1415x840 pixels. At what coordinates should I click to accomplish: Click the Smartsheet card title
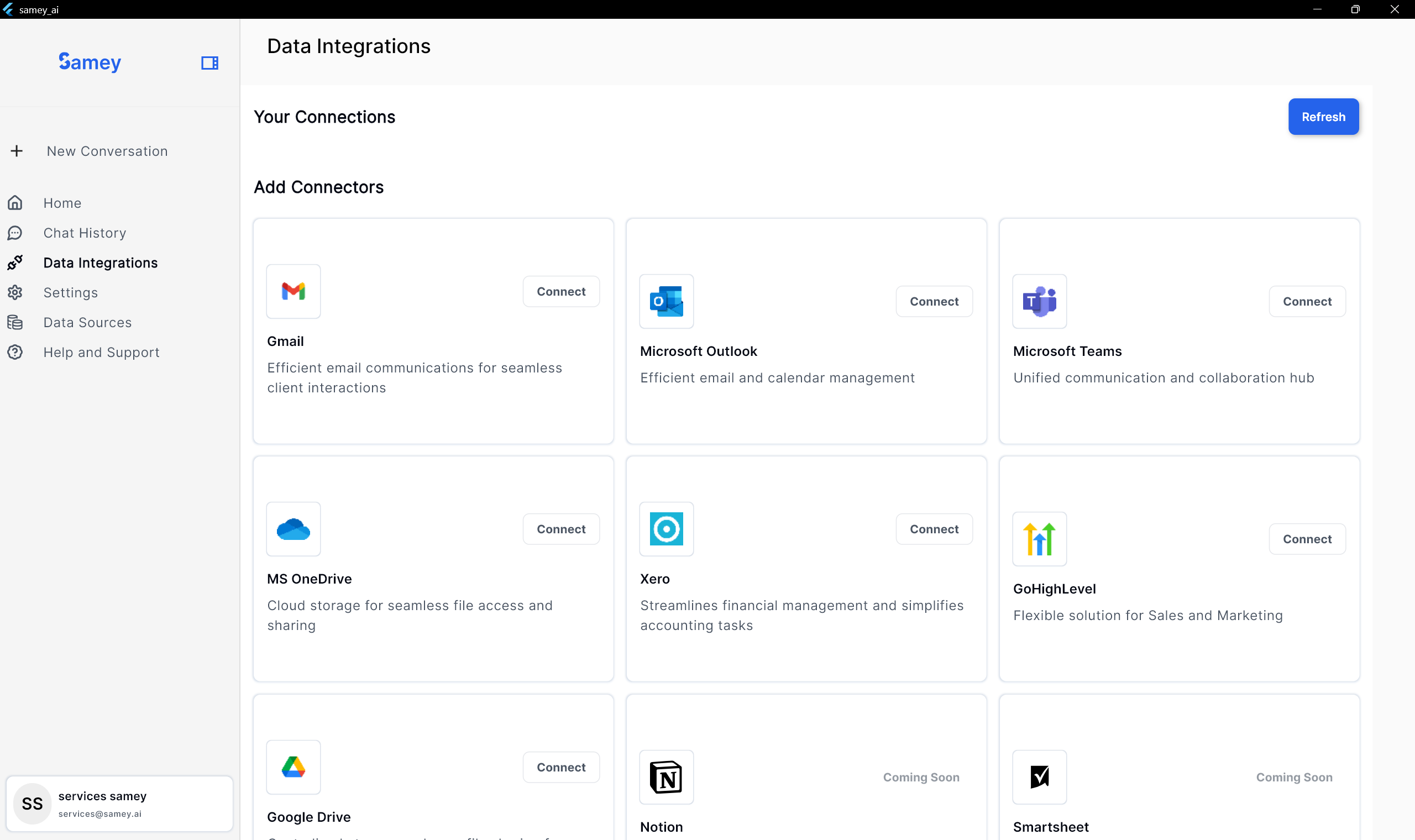[x=1051, y=827]
